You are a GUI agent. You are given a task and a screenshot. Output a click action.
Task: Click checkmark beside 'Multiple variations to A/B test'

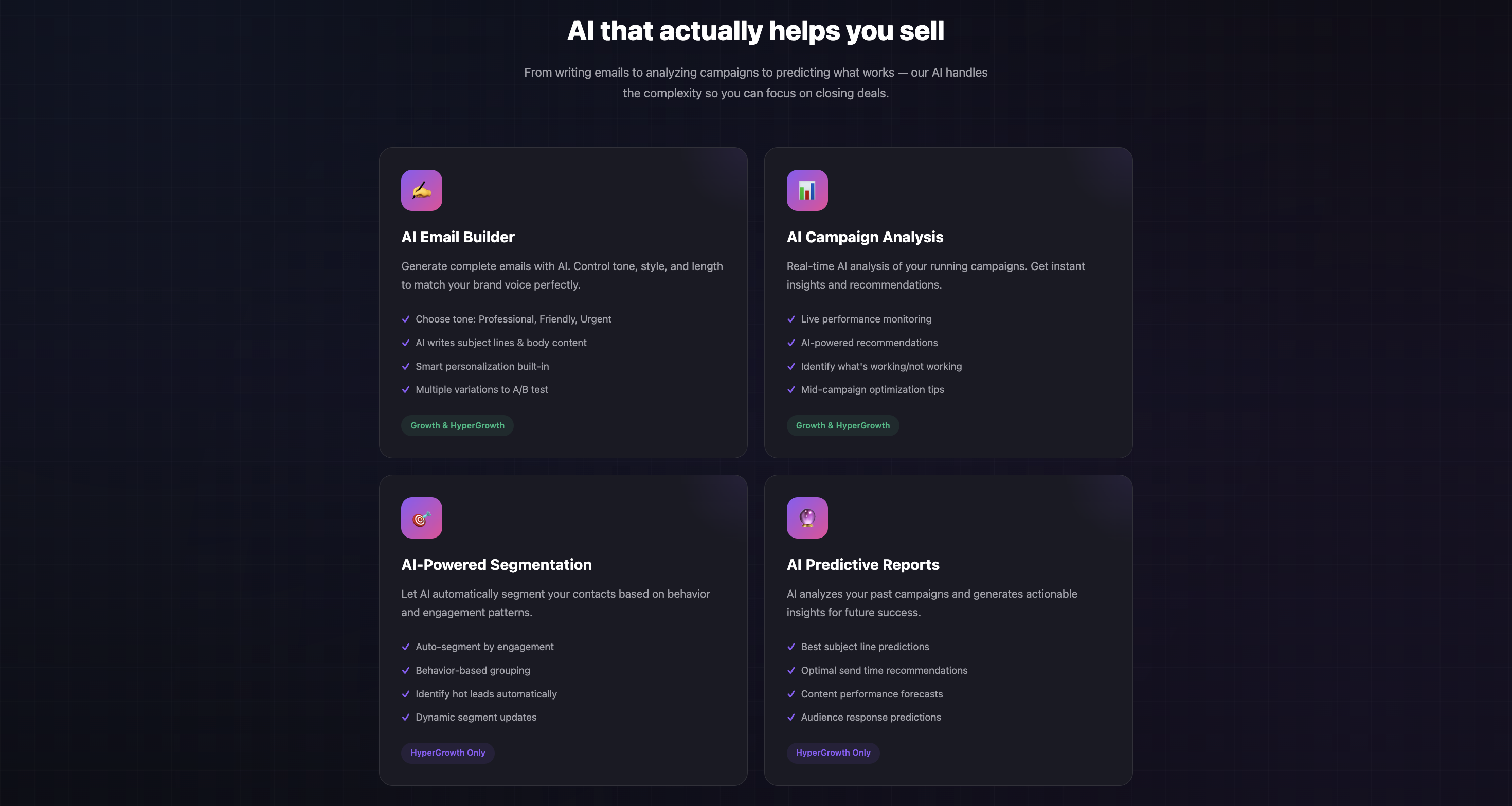click(x=406, y=390)
